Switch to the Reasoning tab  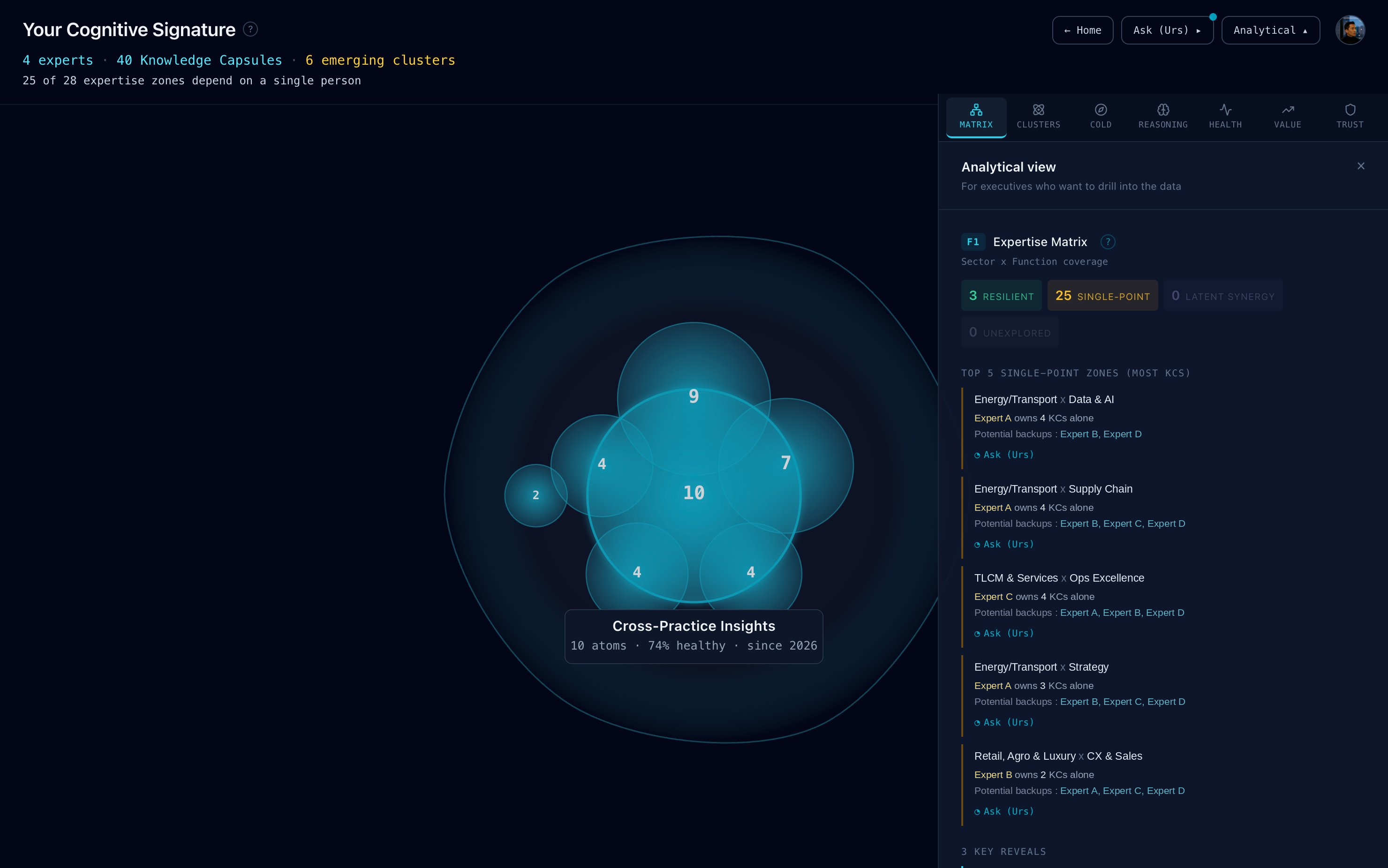point(1163,117)
